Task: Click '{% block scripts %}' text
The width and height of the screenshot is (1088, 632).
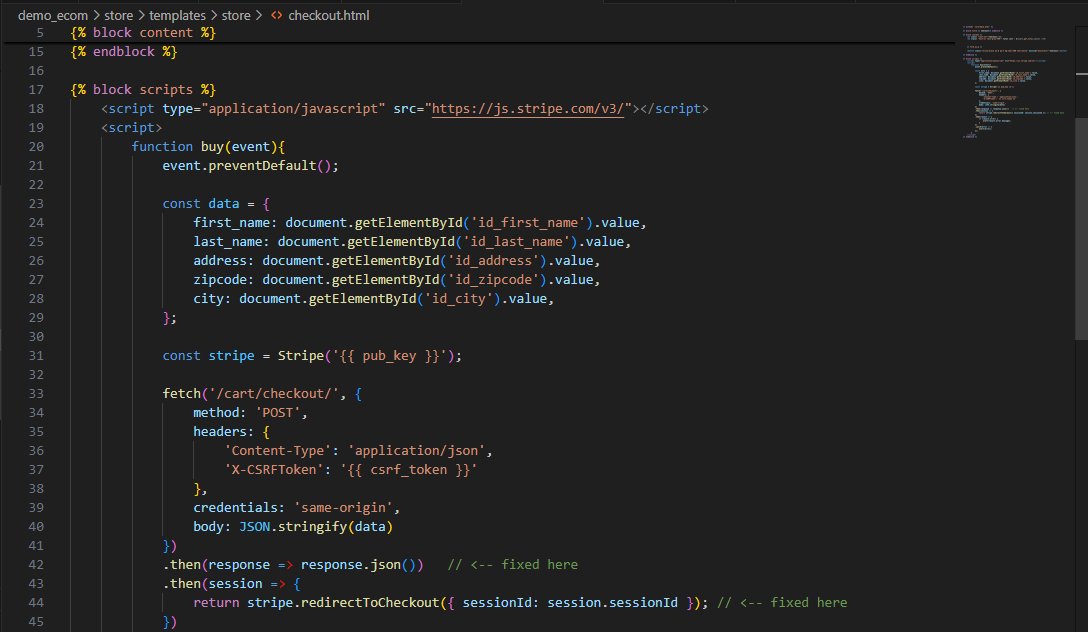Action: pyautogui.click(x=143, y=89)
